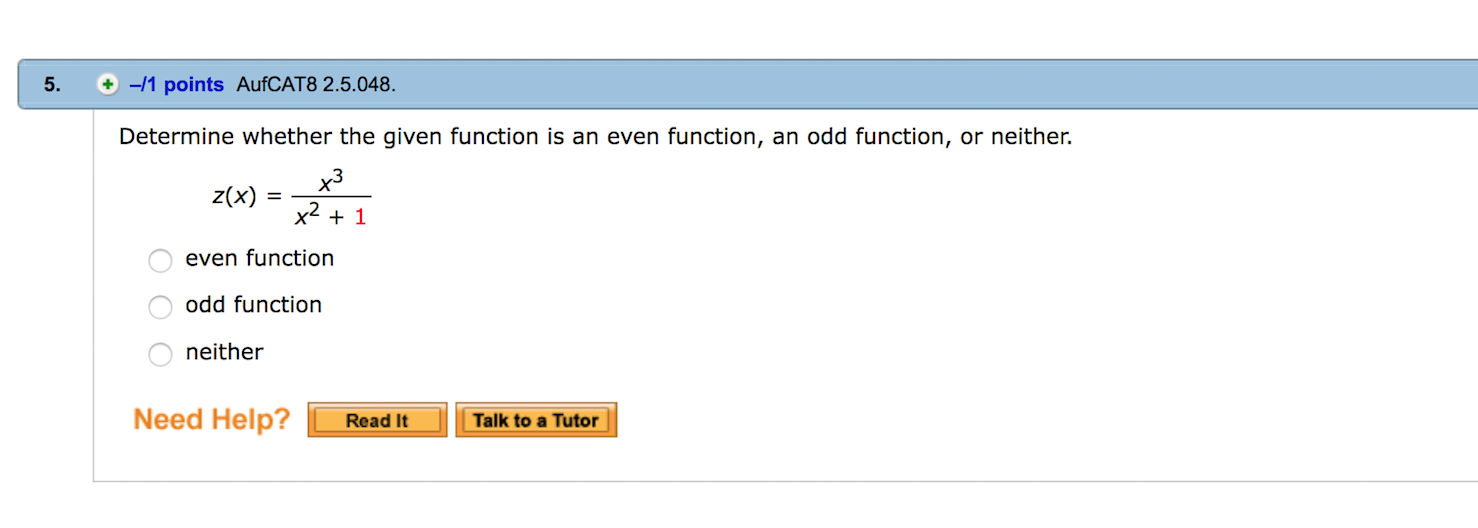The image size is (1478, 528).
Task: Click the Need Help? orange label
Action: pyautogui.click(x=212, y=419)
